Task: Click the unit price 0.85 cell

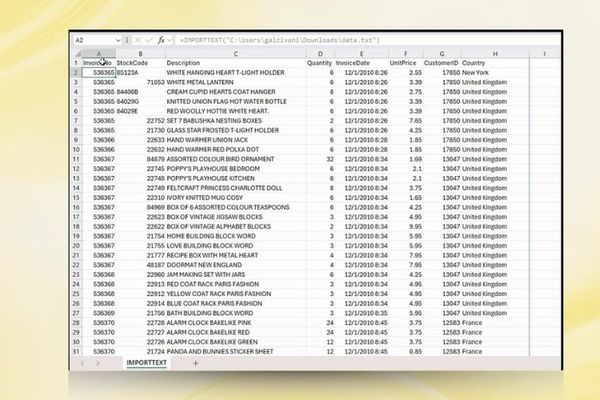Action: point(406,351)
